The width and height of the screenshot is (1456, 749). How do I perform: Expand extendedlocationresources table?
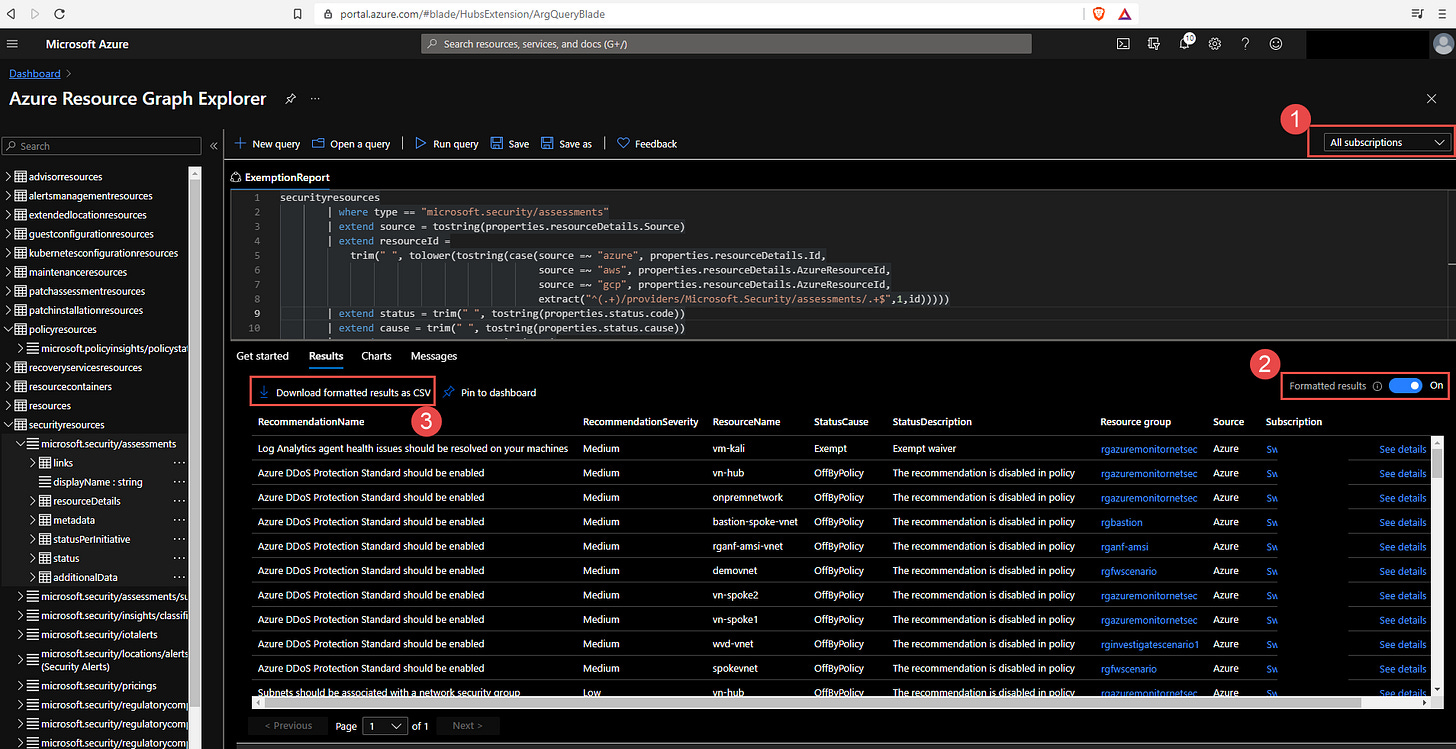pos(9,215)
